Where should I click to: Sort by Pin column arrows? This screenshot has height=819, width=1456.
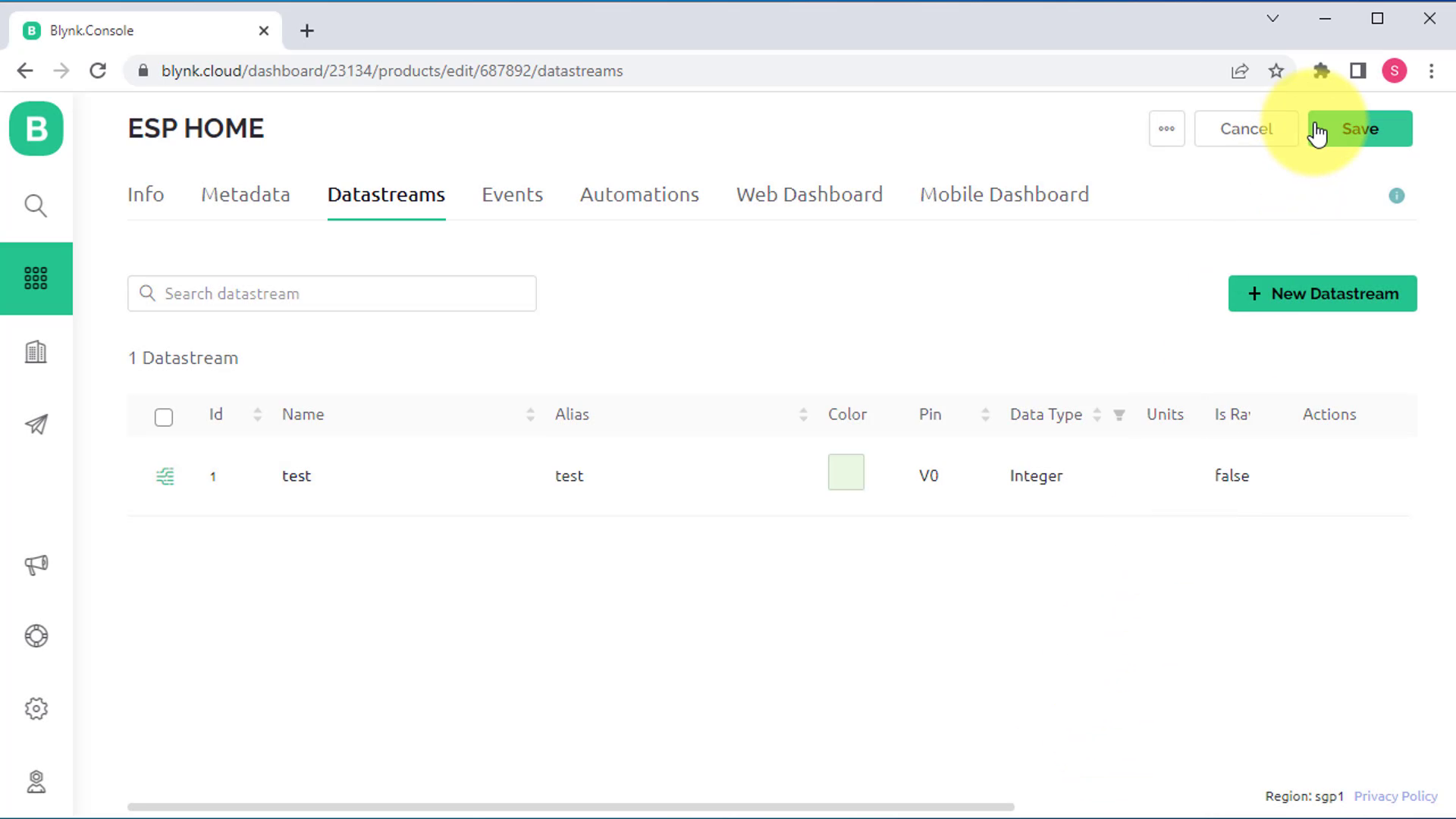(x=985, y=415)
